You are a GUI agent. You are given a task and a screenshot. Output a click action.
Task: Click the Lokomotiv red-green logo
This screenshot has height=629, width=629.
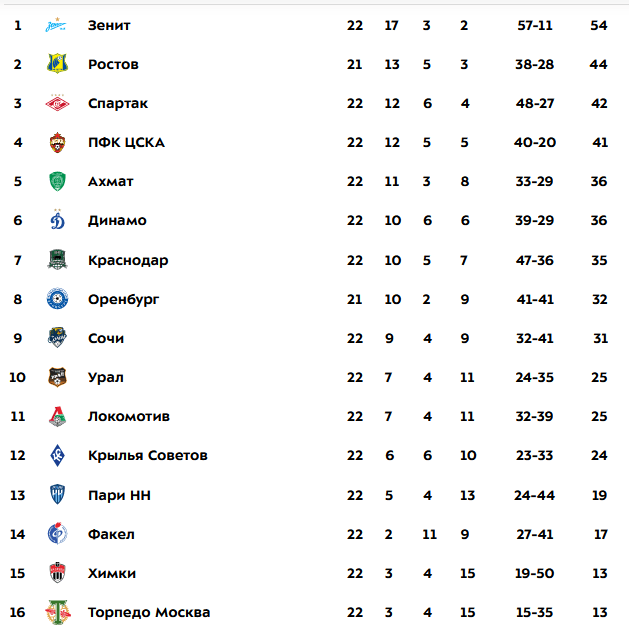(57, 416)
